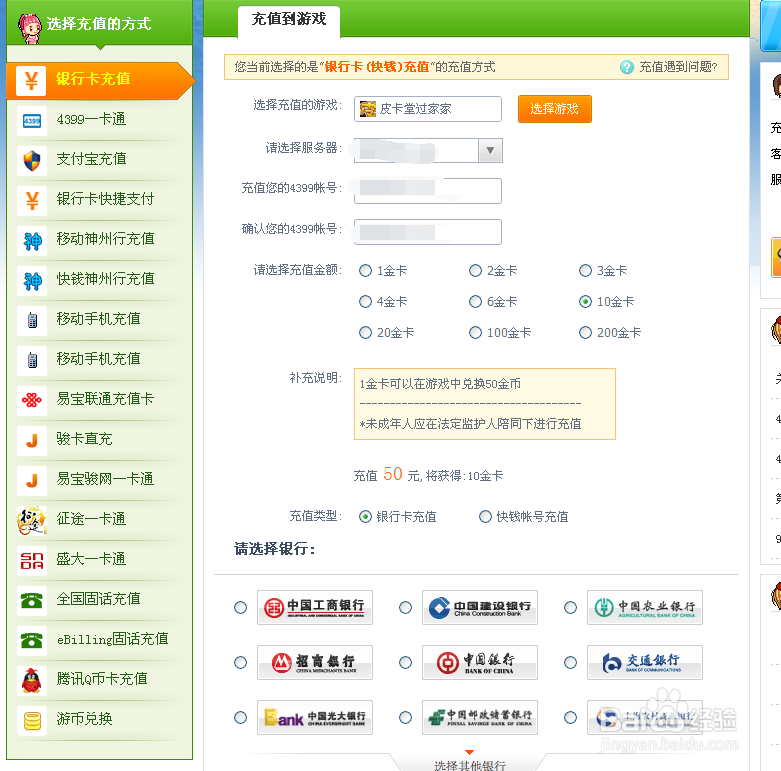Click the 支付宝充值 shield icon

pyautogui.click(x=32, y=161)
